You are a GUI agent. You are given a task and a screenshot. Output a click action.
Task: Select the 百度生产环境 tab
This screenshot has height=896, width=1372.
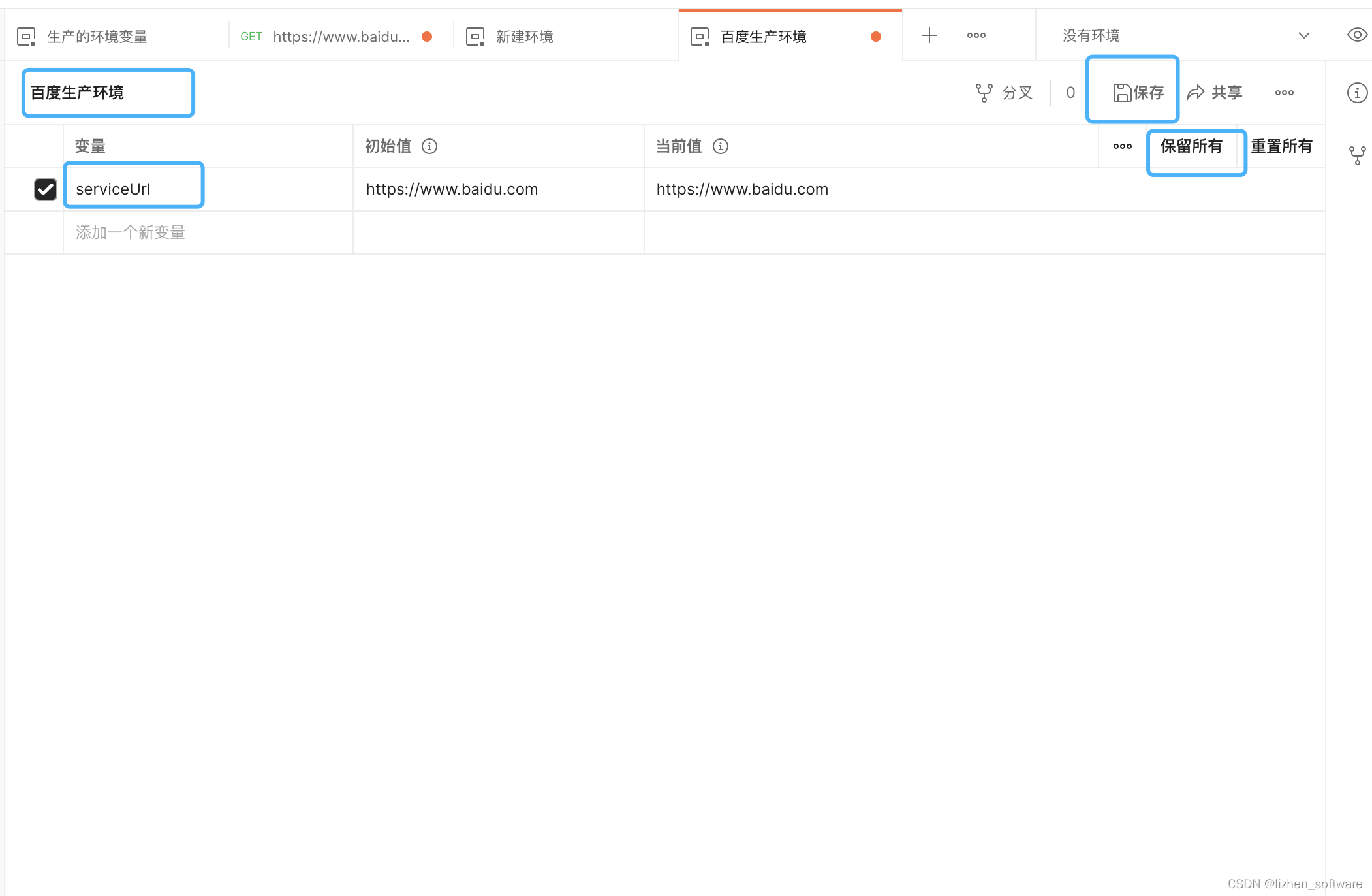coord(790,37)
